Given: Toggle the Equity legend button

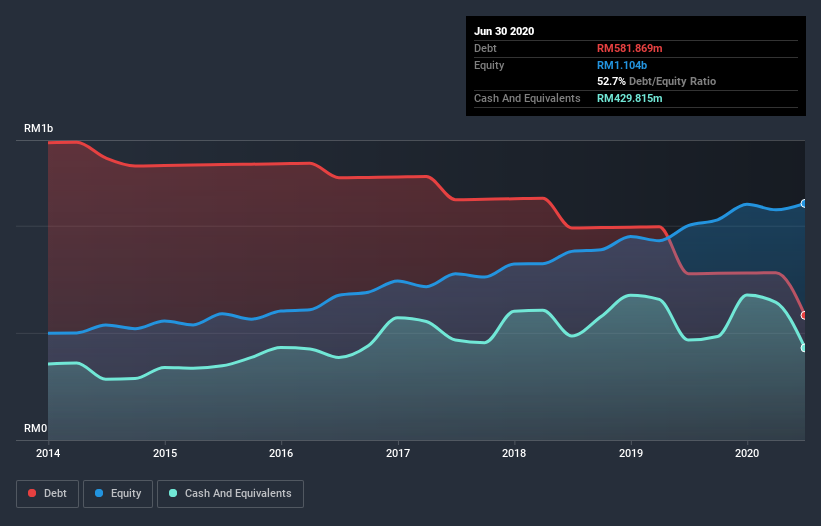Looking at the screenshot, I should click(118, 494).
